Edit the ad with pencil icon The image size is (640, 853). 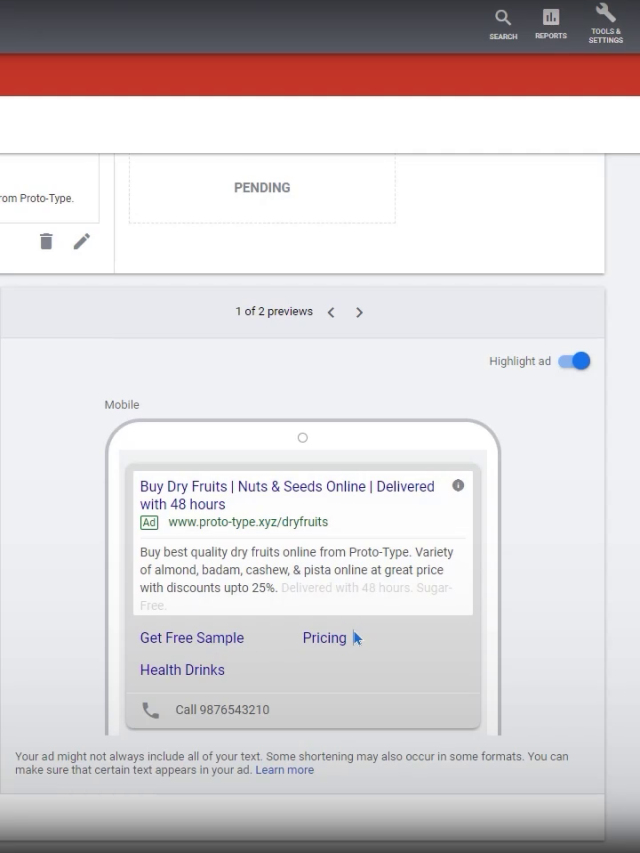click(x=82, y=241)
